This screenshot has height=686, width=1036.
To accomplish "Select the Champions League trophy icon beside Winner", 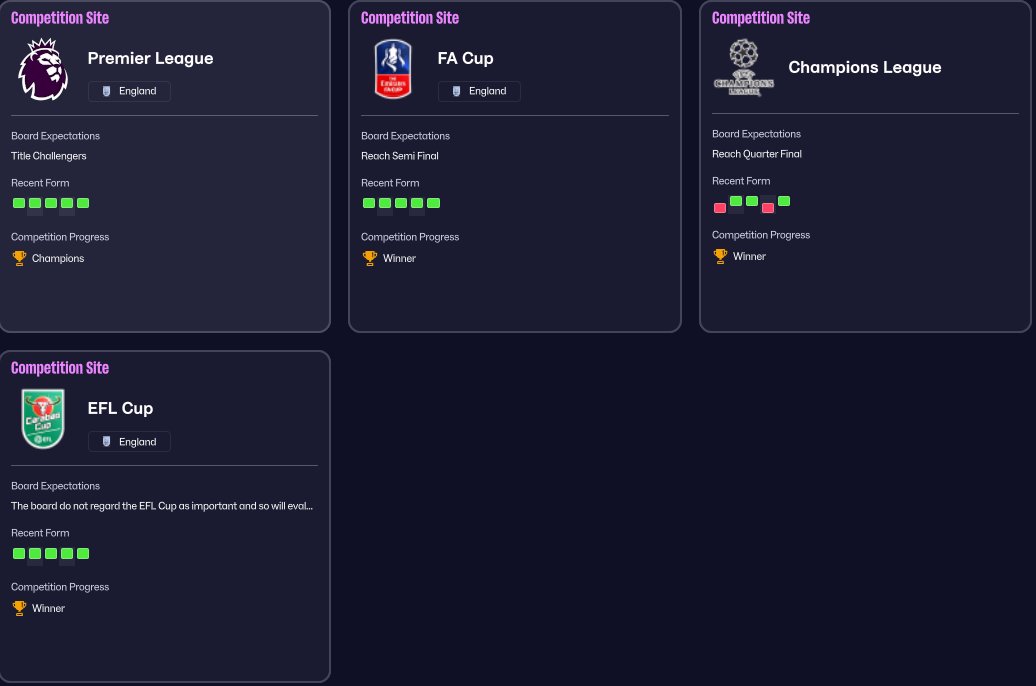I will (720, 256).
